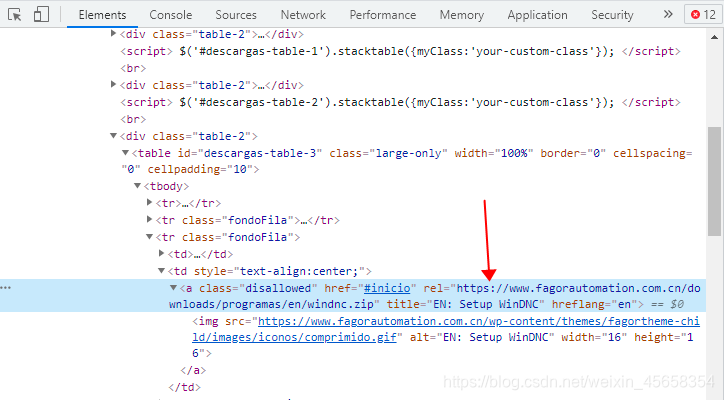Open the more tabs chevron
The width and height of the screenshot is (724, 400).
pos(668,14)
